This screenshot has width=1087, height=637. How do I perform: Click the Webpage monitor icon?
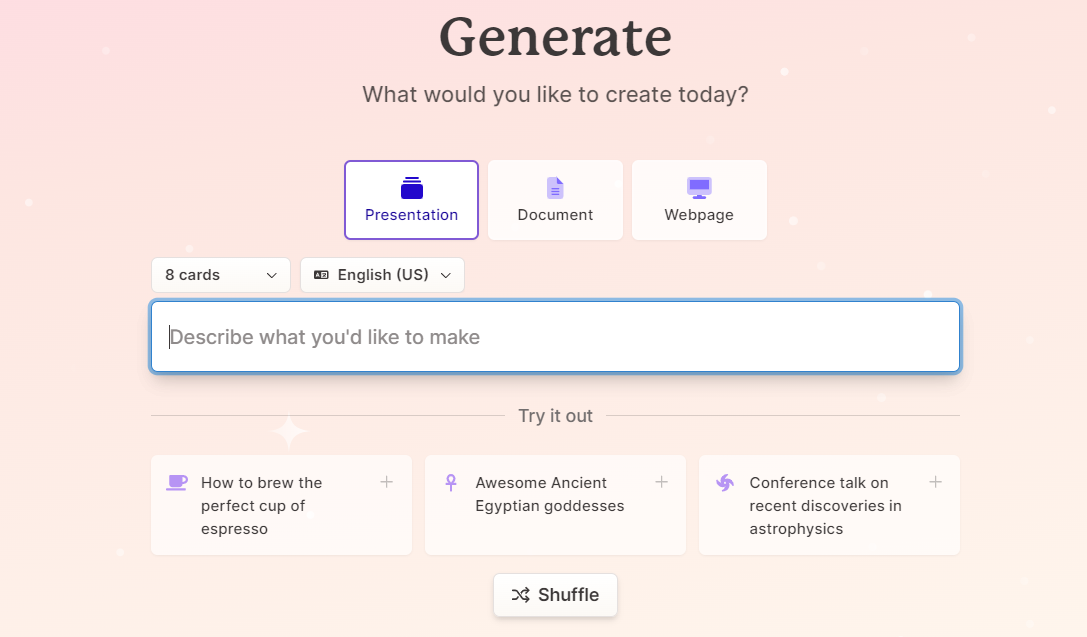pos(699,188)
